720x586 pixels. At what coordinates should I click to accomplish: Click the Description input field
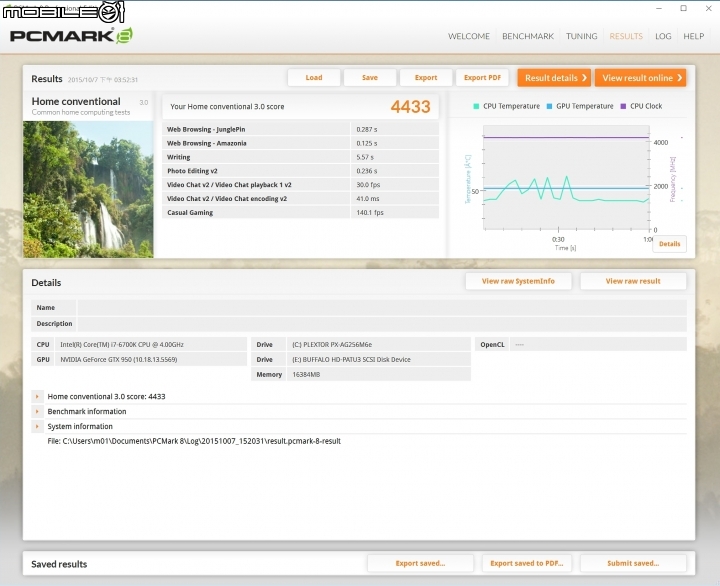point(382,323)
